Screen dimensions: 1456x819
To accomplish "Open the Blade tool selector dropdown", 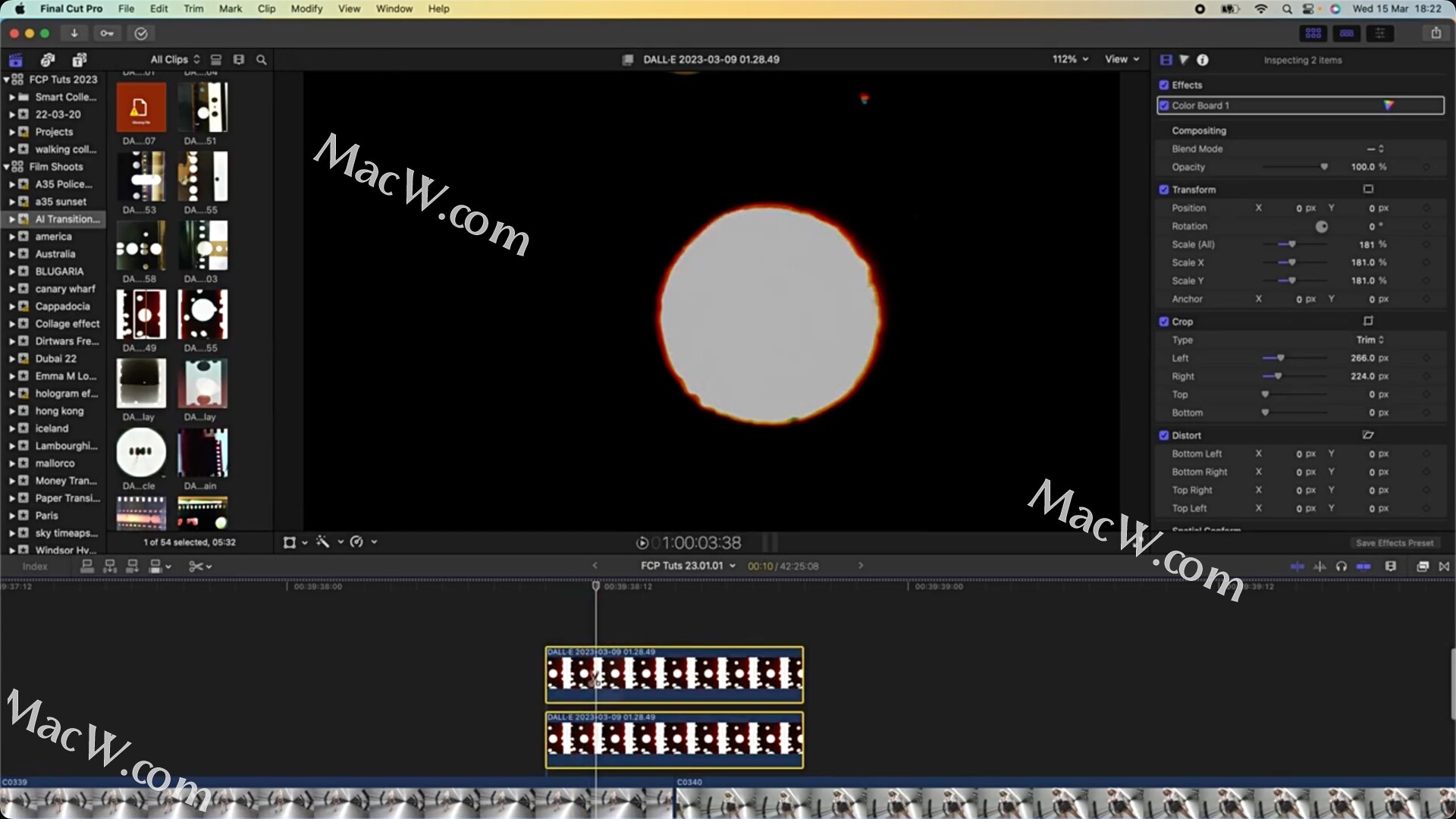I will (x=200, y=566).
